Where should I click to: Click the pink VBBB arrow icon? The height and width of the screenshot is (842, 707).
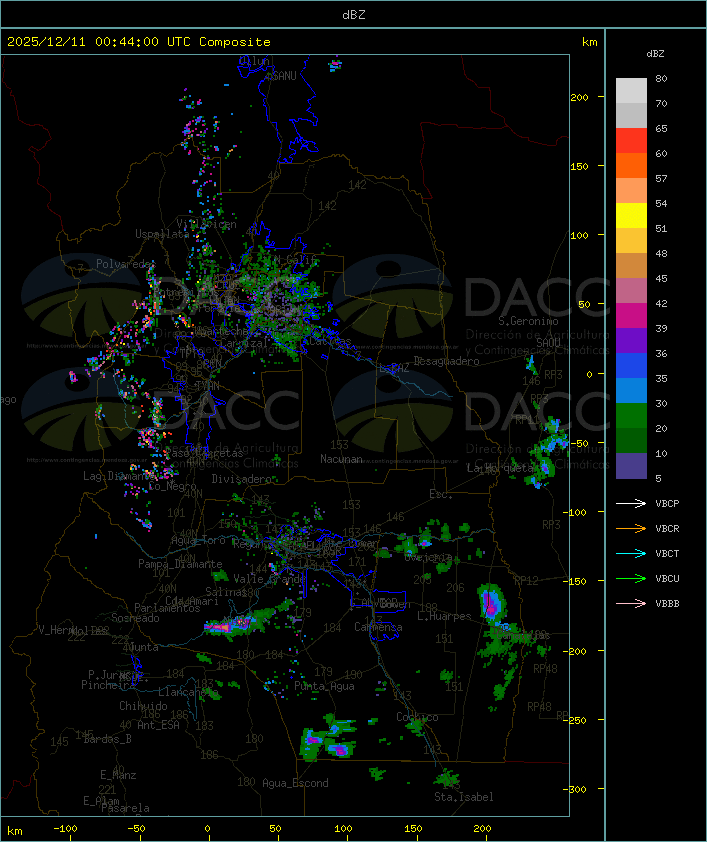pos(631,603)
